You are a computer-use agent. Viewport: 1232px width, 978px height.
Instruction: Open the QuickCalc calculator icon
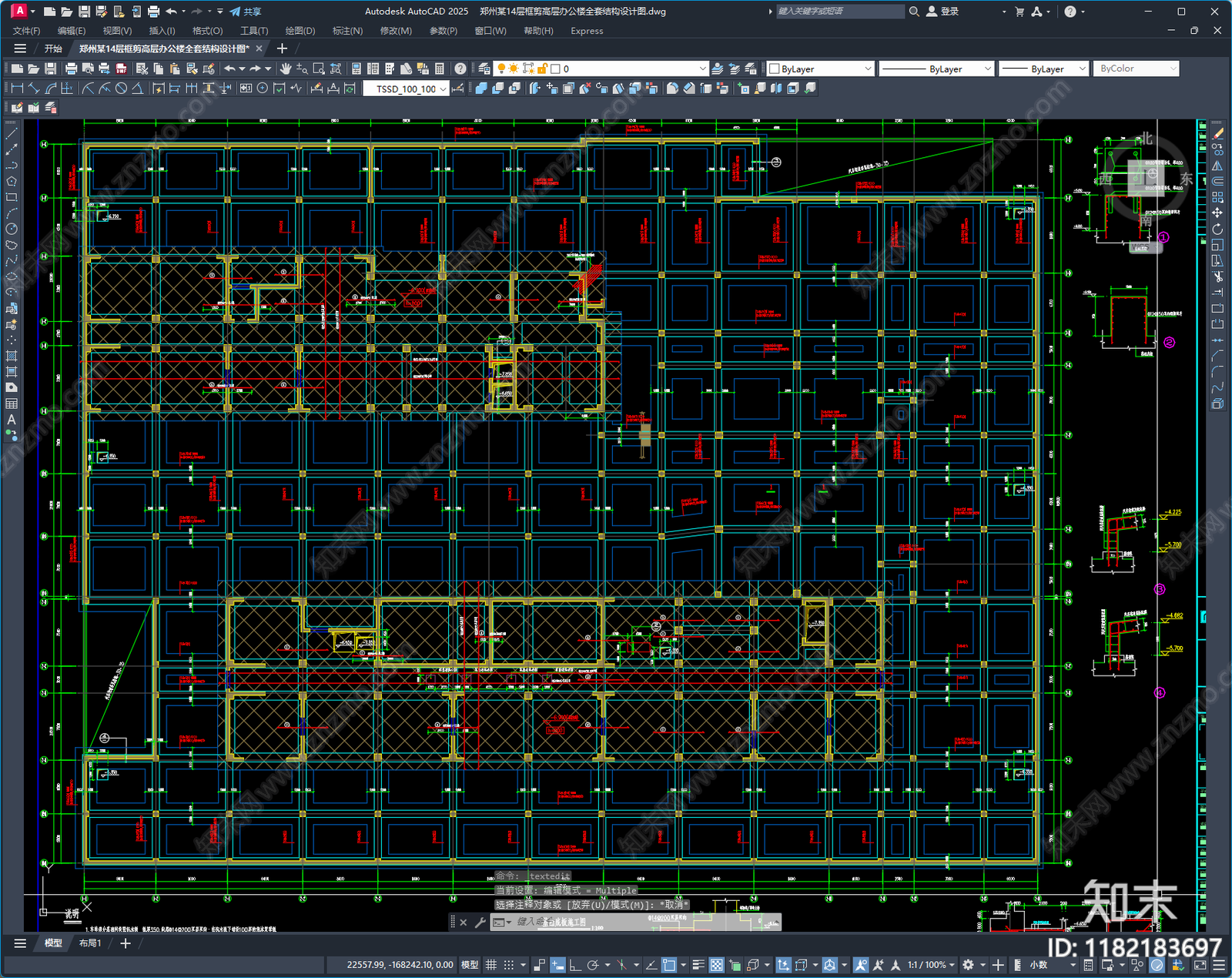440,69
